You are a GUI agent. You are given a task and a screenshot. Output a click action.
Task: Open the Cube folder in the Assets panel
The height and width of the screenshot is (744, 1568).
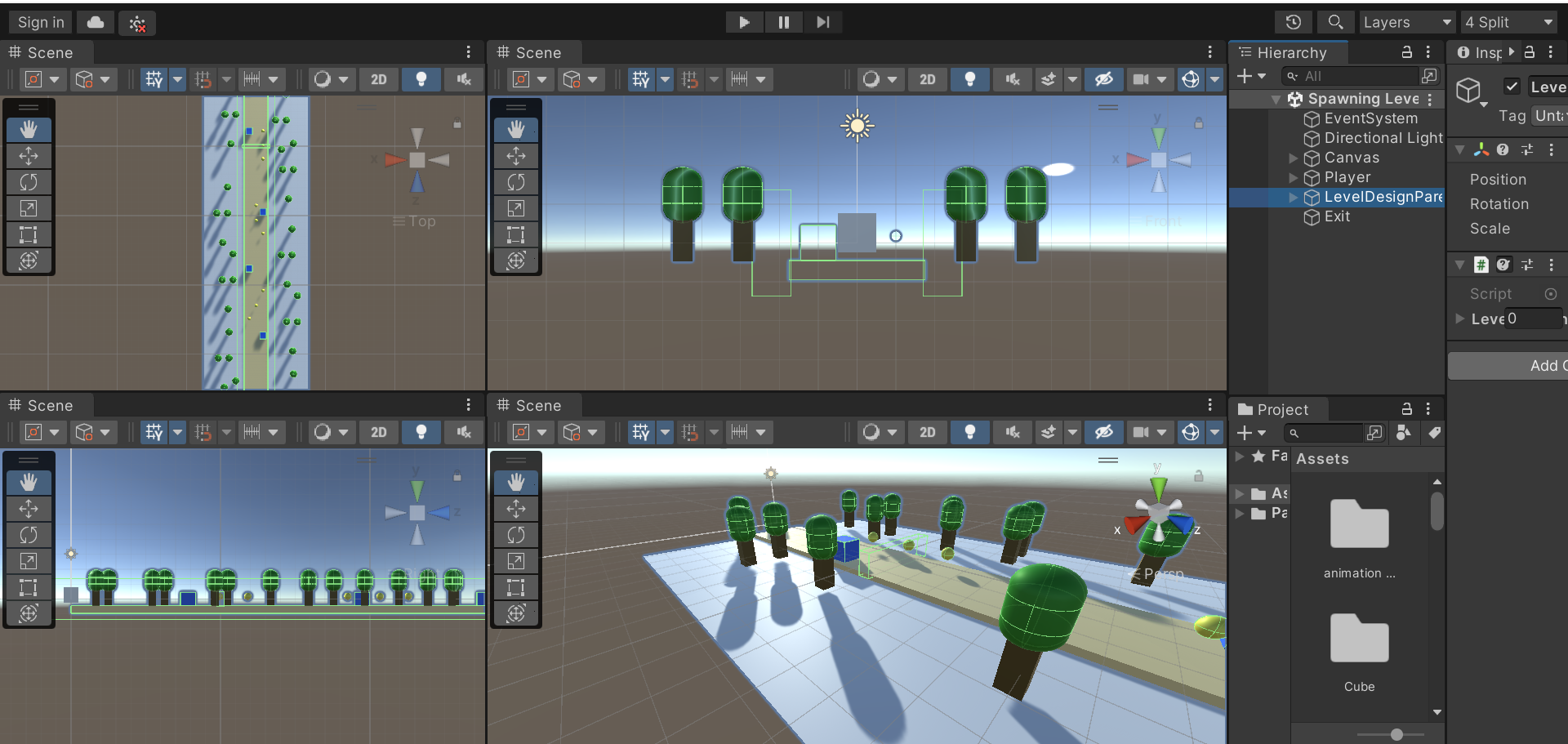click(1358, 639)
